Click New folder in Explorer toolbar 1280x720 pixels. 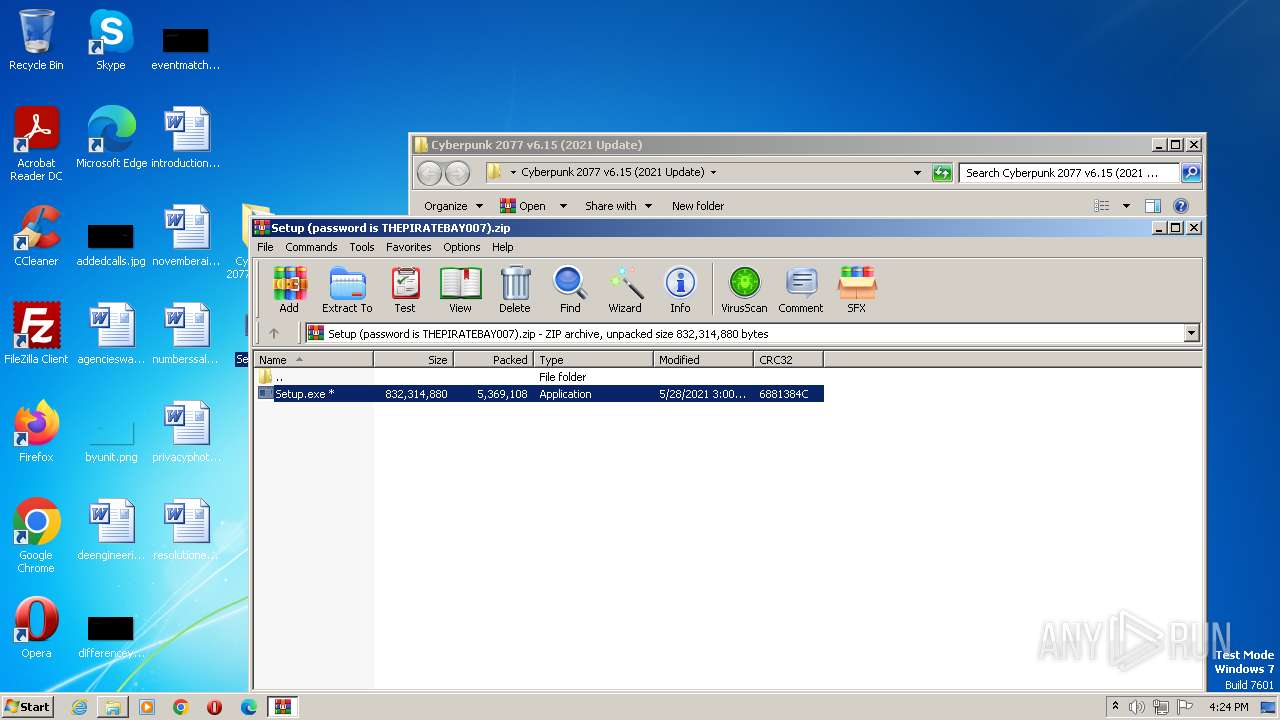[x=698, y=206]
